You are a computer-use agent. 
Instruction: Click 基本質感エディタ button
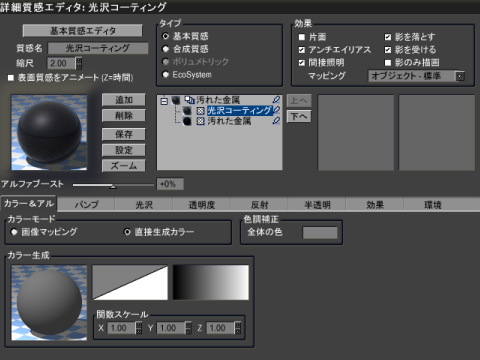83,31
